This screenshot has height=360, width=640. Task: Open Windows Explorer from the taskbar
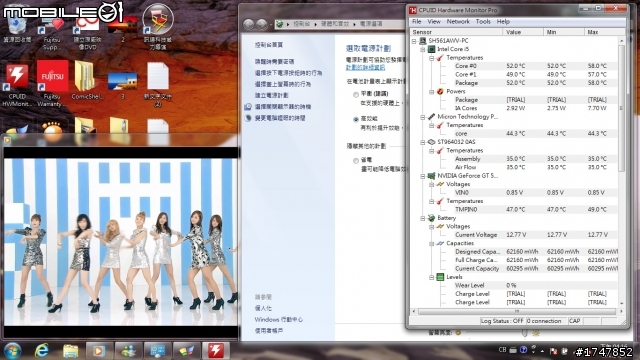70,351
